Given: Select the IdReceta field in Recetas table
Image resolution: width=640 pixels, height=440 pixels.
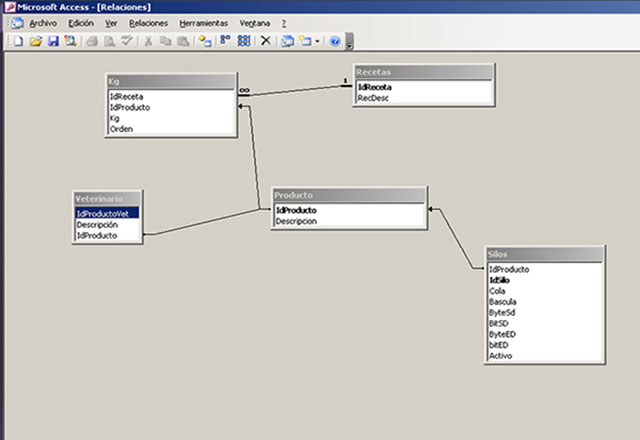Looking at the screenshot, I should pyautogui.click(x=374, y=87).
